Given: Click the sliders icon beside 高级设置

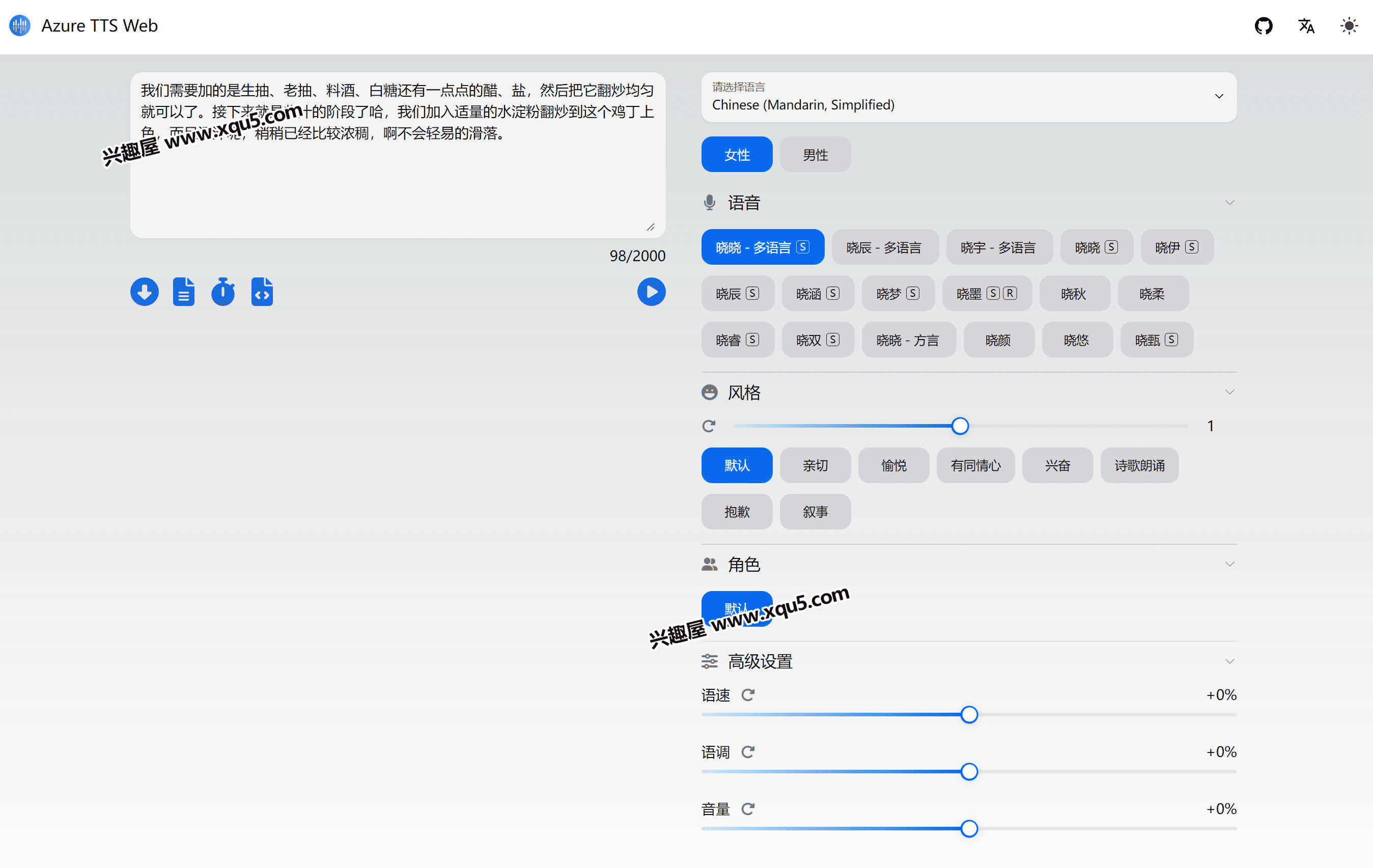Looking at the screenshot, I should pos(709,661).
